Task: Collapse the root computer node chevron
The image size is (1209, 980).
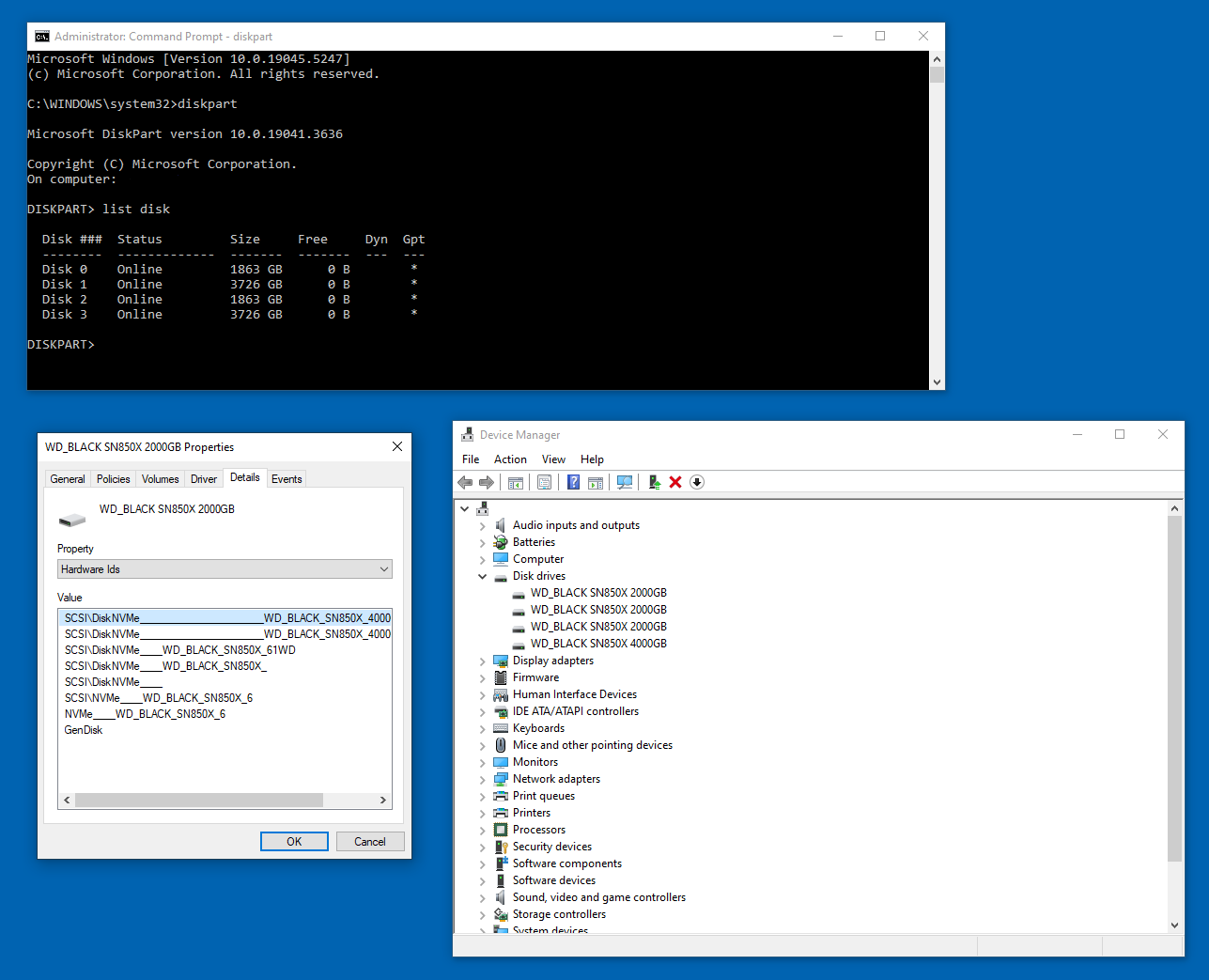Action: coord(464,508)
